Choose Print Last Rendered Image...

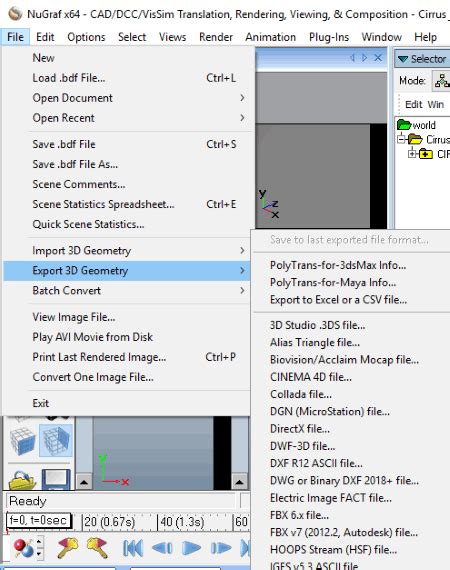click(126, 357)
